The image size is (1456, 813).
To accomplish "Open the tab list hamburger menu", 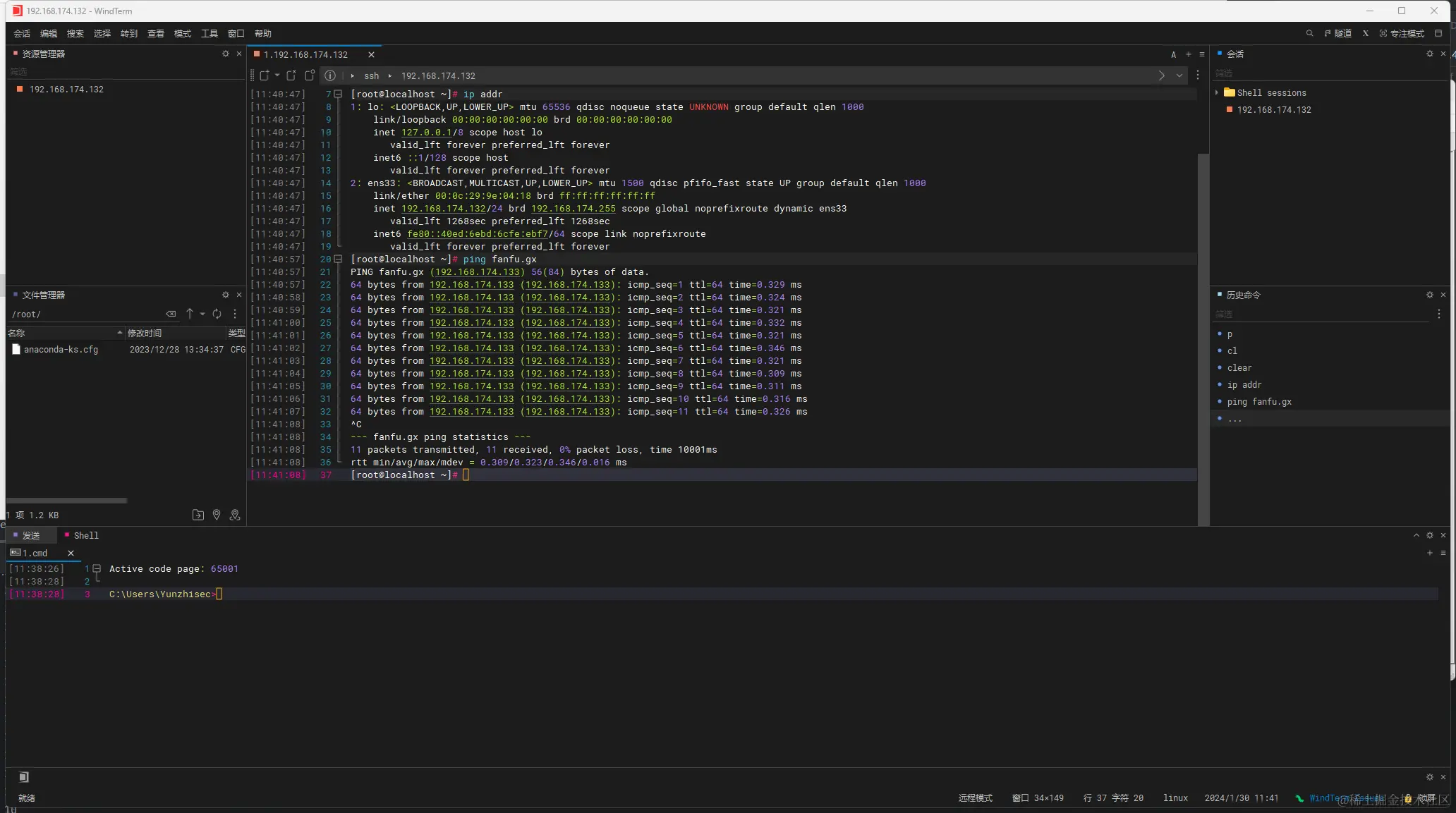I will [1202, 54].
